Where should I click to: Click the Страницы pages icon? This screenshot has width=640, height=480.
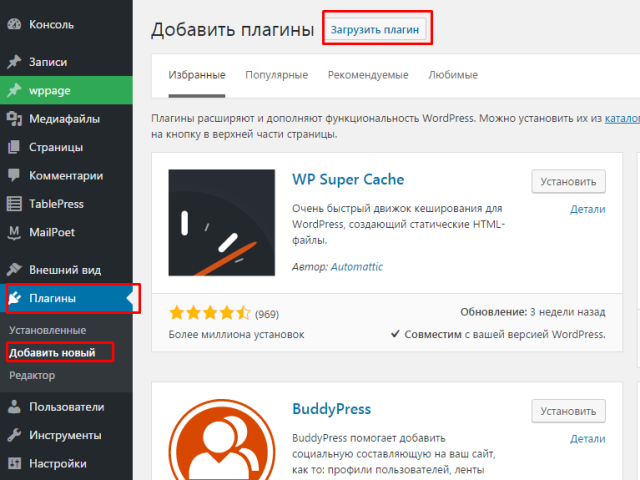(x=14, y=147)
